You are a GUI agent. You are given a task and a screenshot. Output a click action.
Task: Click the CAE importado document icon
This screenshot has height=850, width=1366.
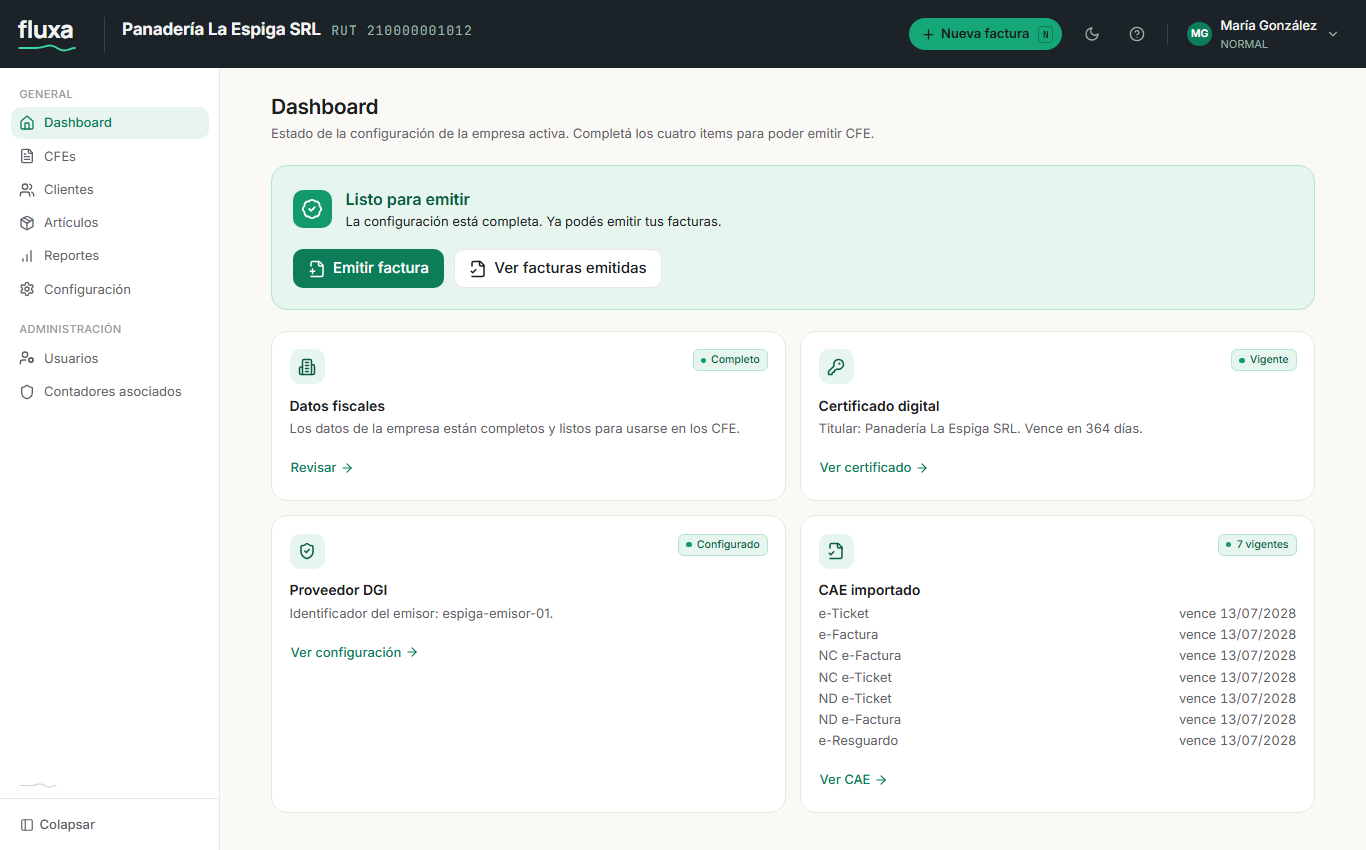[x=836, y=551]
